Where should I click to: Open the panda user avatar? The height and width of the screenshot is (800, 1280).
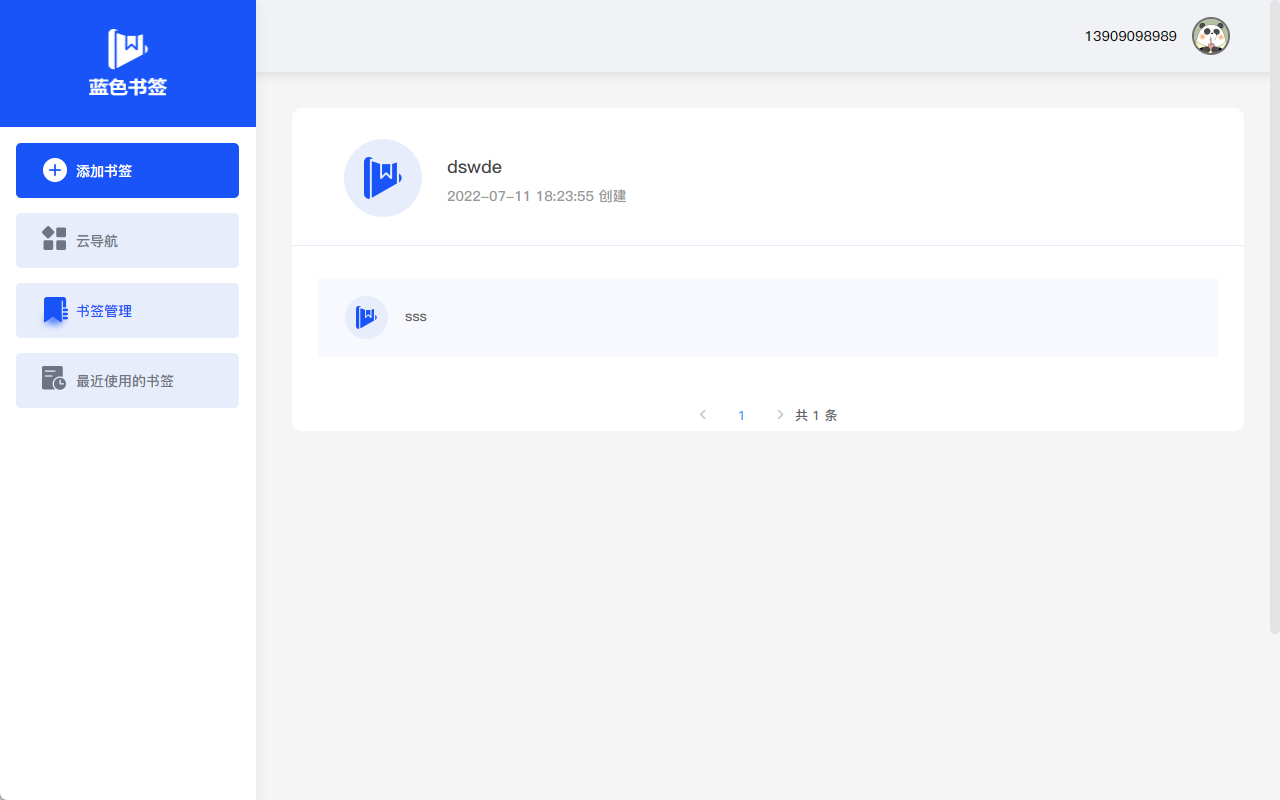pos(1211,36)
